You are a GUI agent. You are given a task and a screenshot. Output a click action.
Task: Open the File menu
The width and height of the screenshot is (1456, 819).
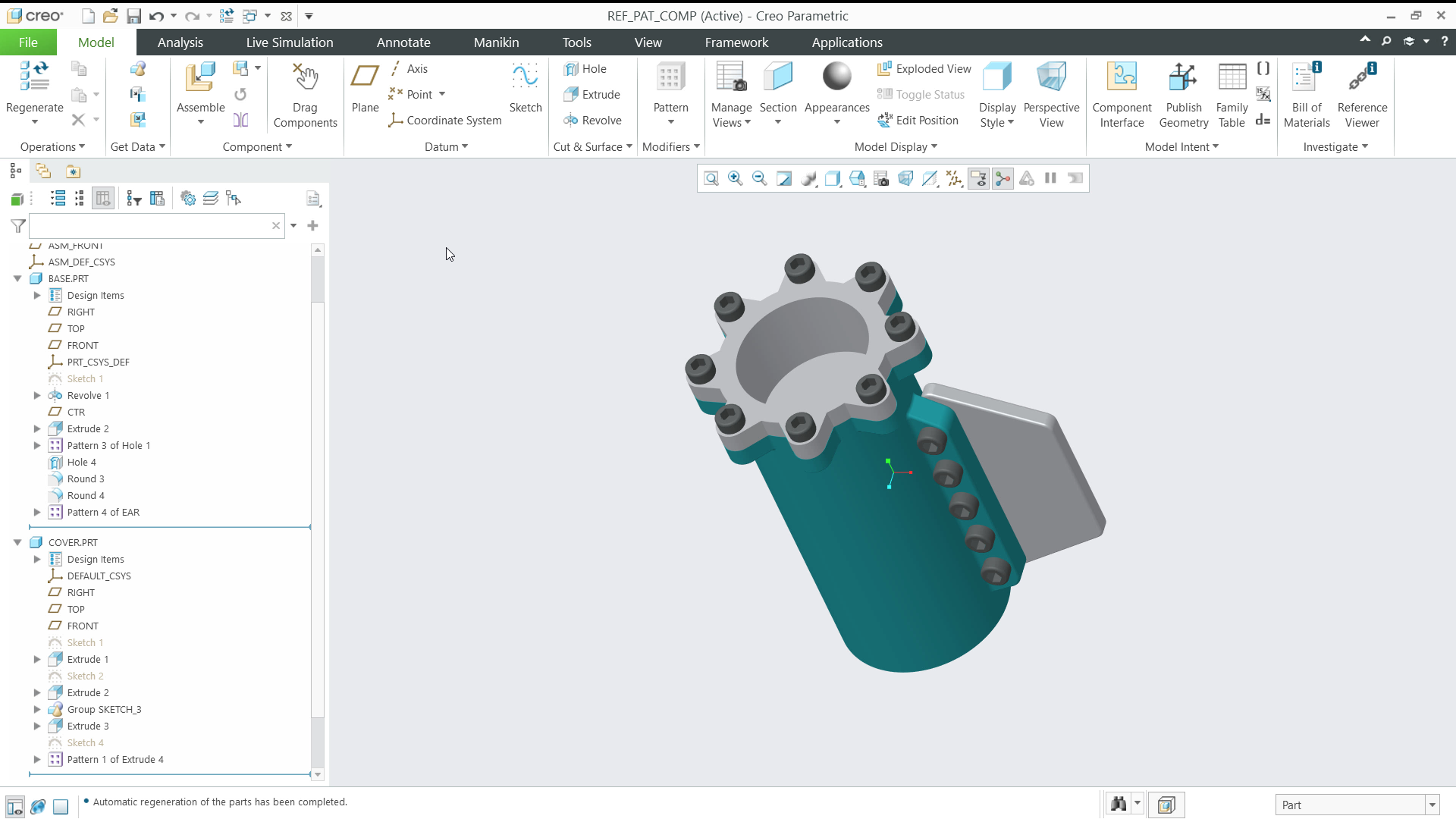pos(28,42)
